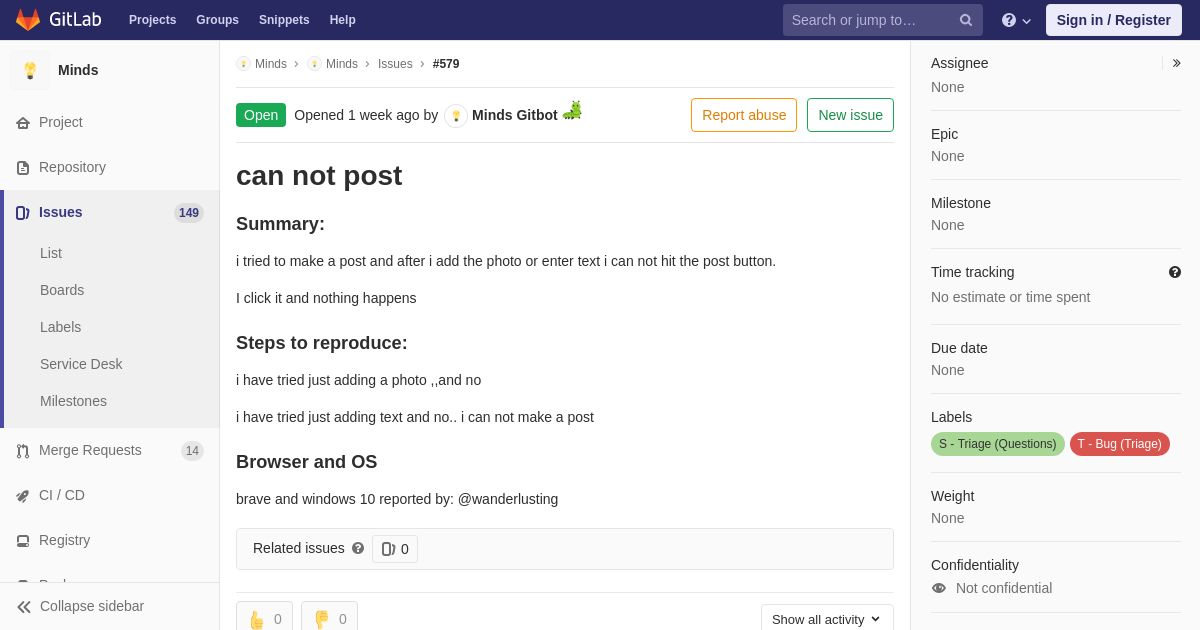The image size is (1200, 630).
Task: Open Service Desk
Action: (81, 364)
